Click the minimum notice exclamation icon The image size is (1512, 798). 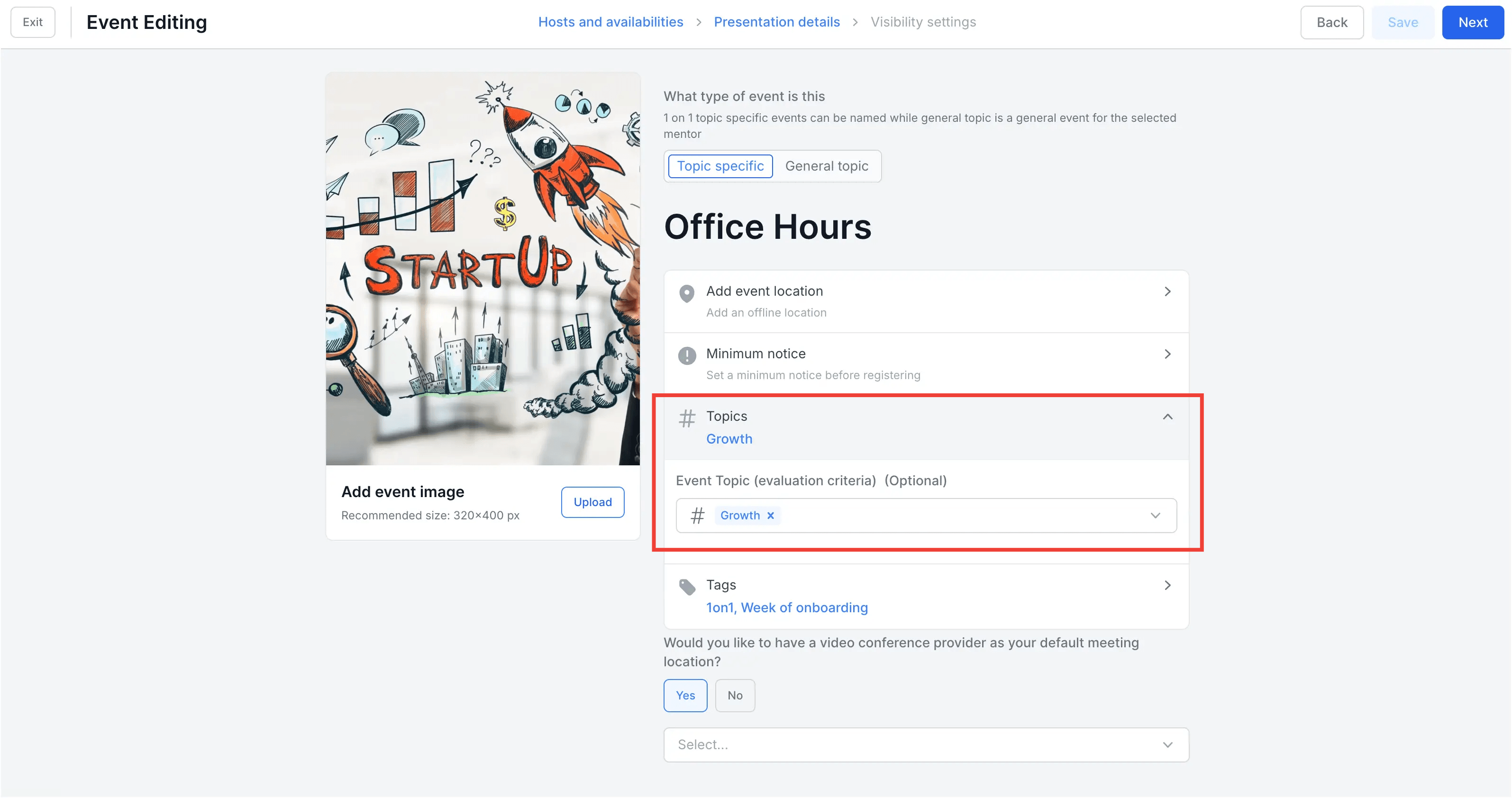(x=687, y=355)
